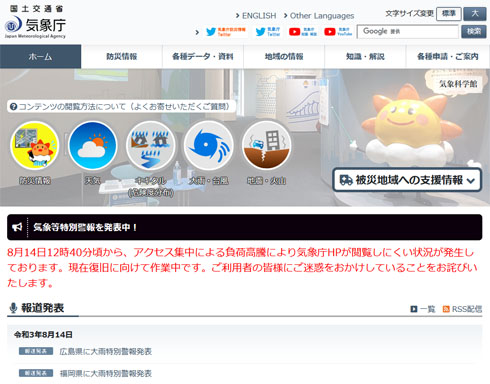Open the 各種申請・ご案内 menu
Screen dimensions: 490x384
click(x=448, y=56)
